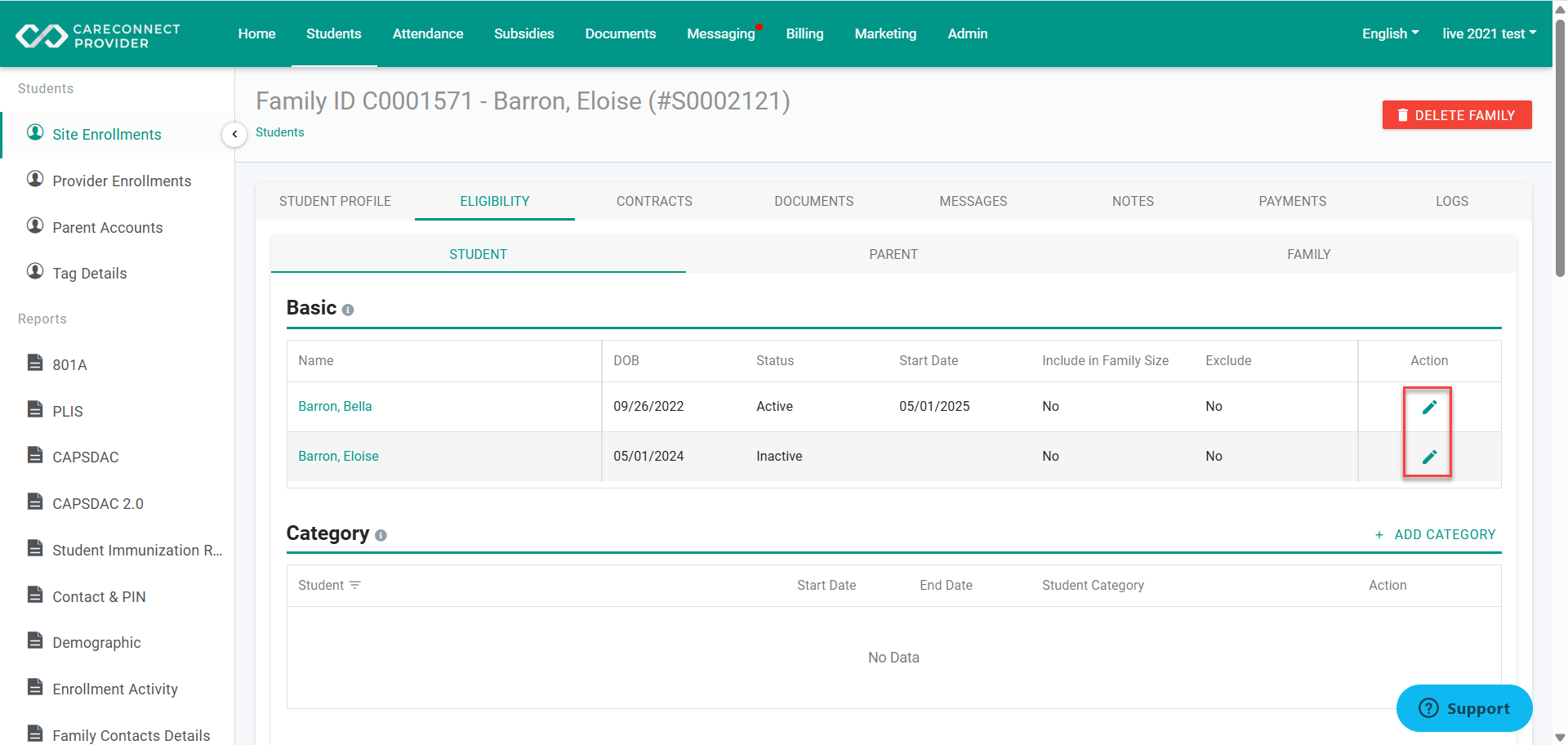Click the Provider Enrollments person icon
Screen dimensions: 1568x745
[x=35, y=179]
